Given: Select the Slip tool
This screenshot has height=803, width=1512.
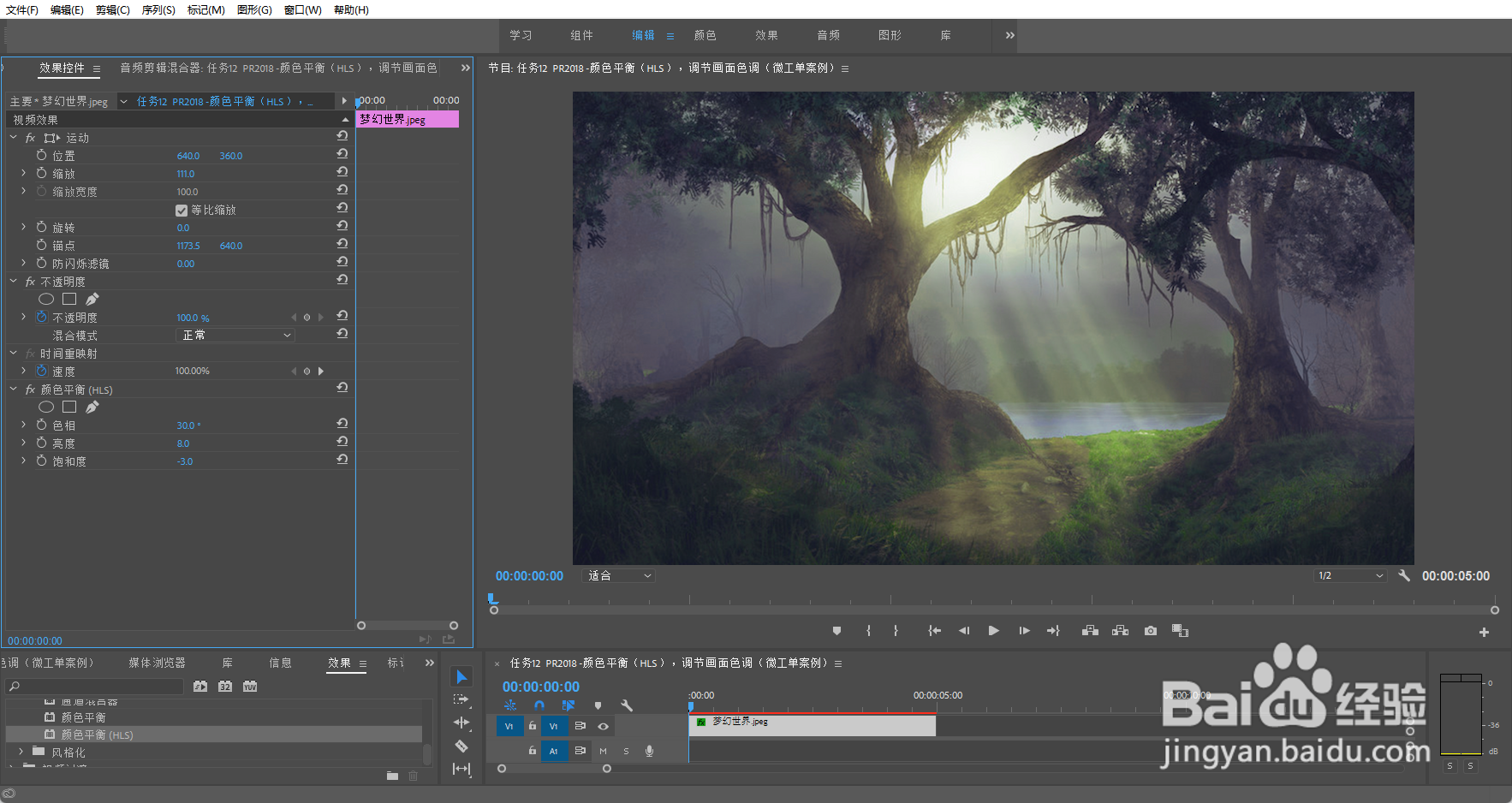Looking at the screenshot, I should coord(461,769).
